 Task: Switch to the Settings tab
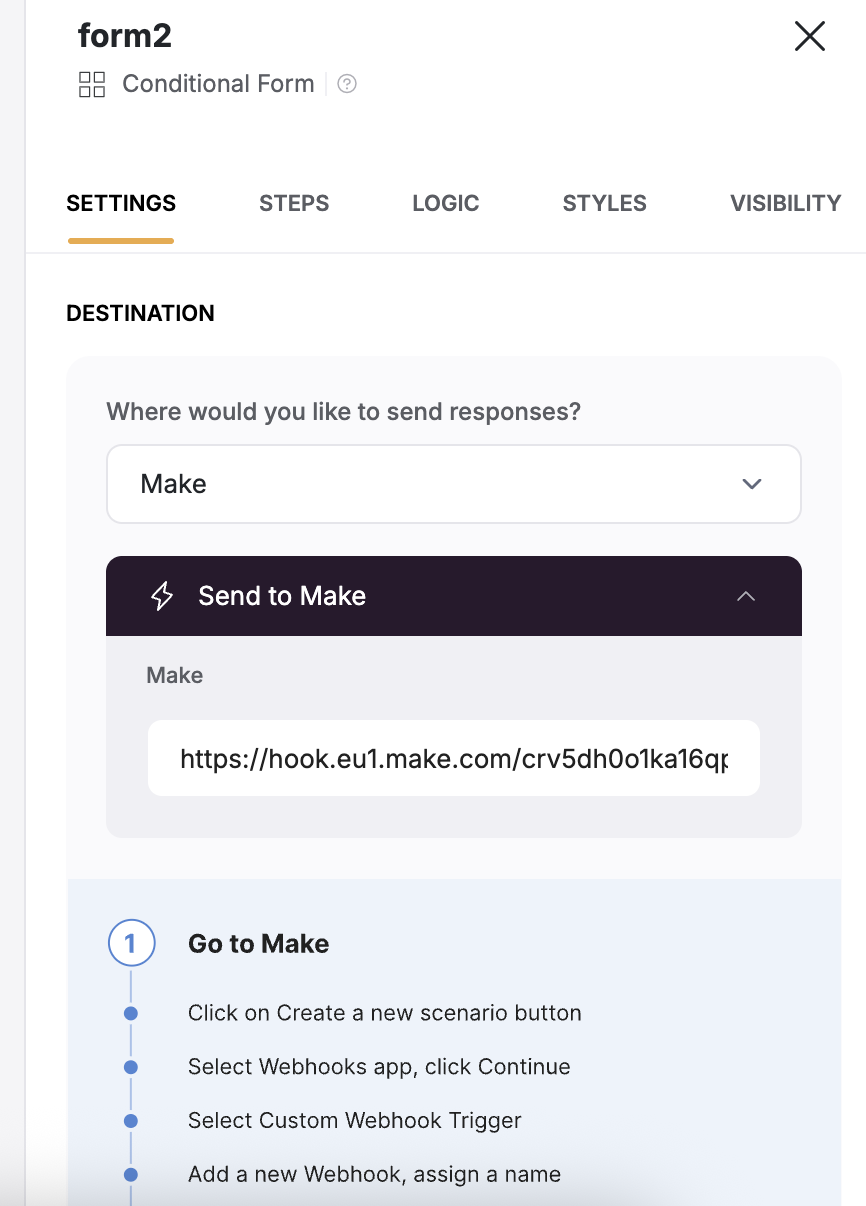tap(121, 204)
